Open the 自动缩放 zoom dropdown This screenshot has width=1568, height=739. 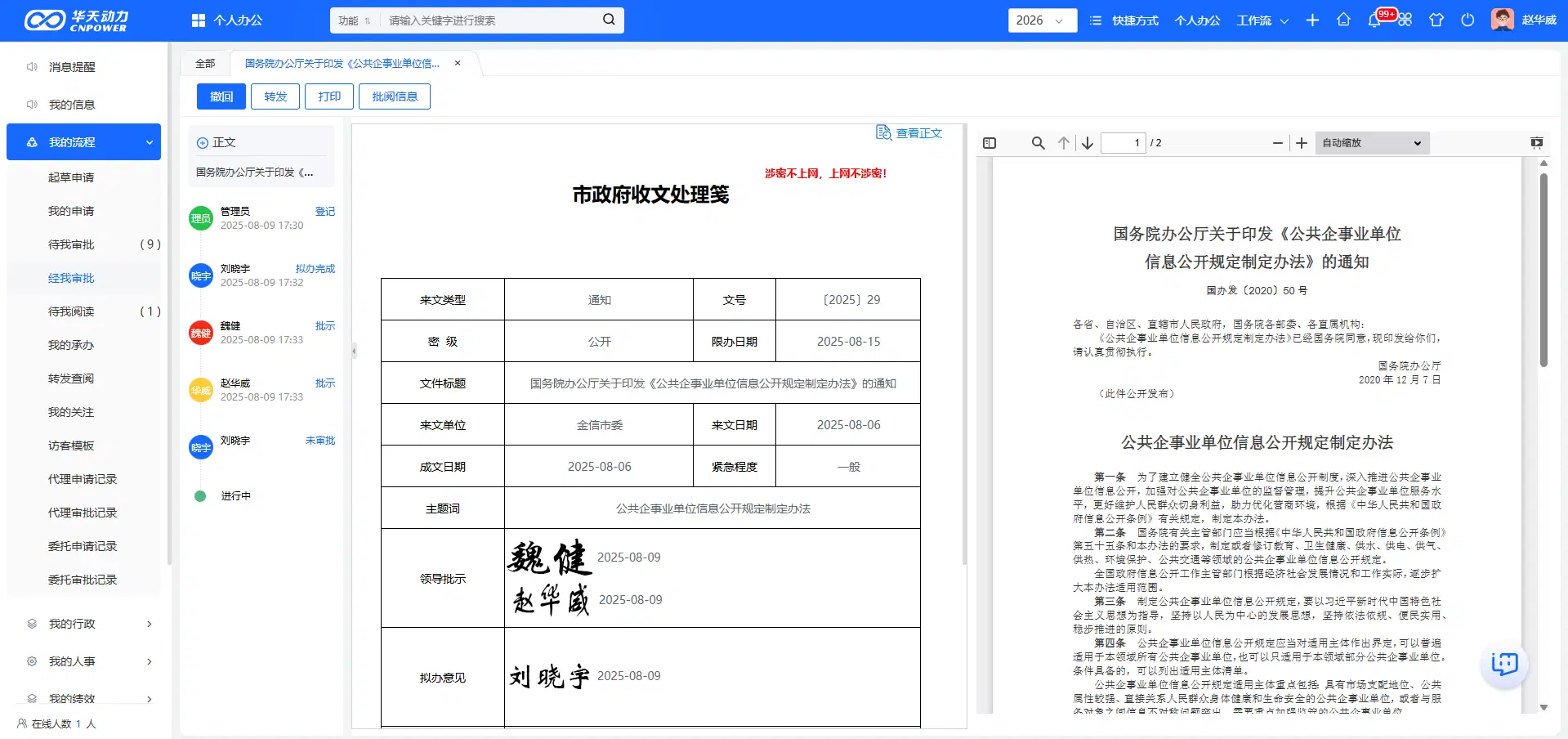coord(1372,143)
